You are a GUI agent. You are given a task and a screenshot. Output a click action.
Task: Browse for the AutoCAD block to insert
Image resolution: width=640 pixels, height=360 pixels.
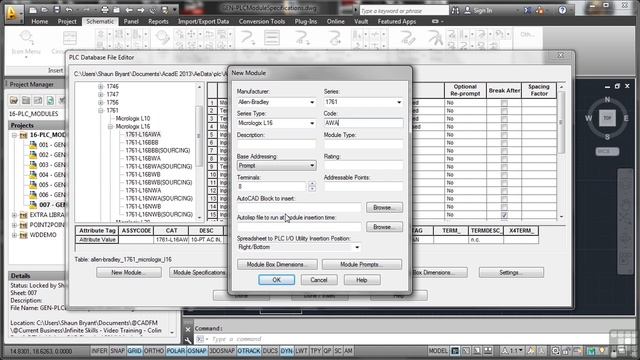click(384, 207)
